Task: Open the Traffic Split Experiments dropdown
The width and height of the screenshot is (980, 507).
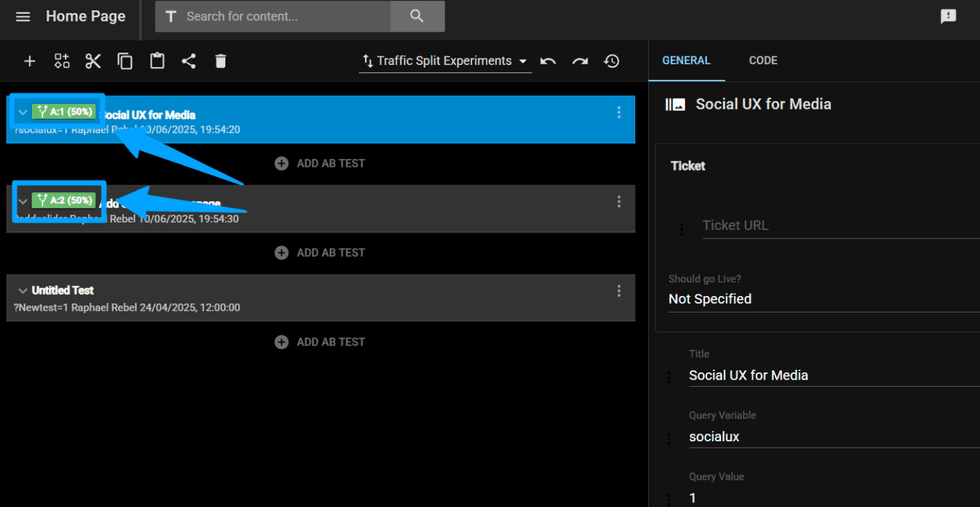Action: (x=445, y=61)
